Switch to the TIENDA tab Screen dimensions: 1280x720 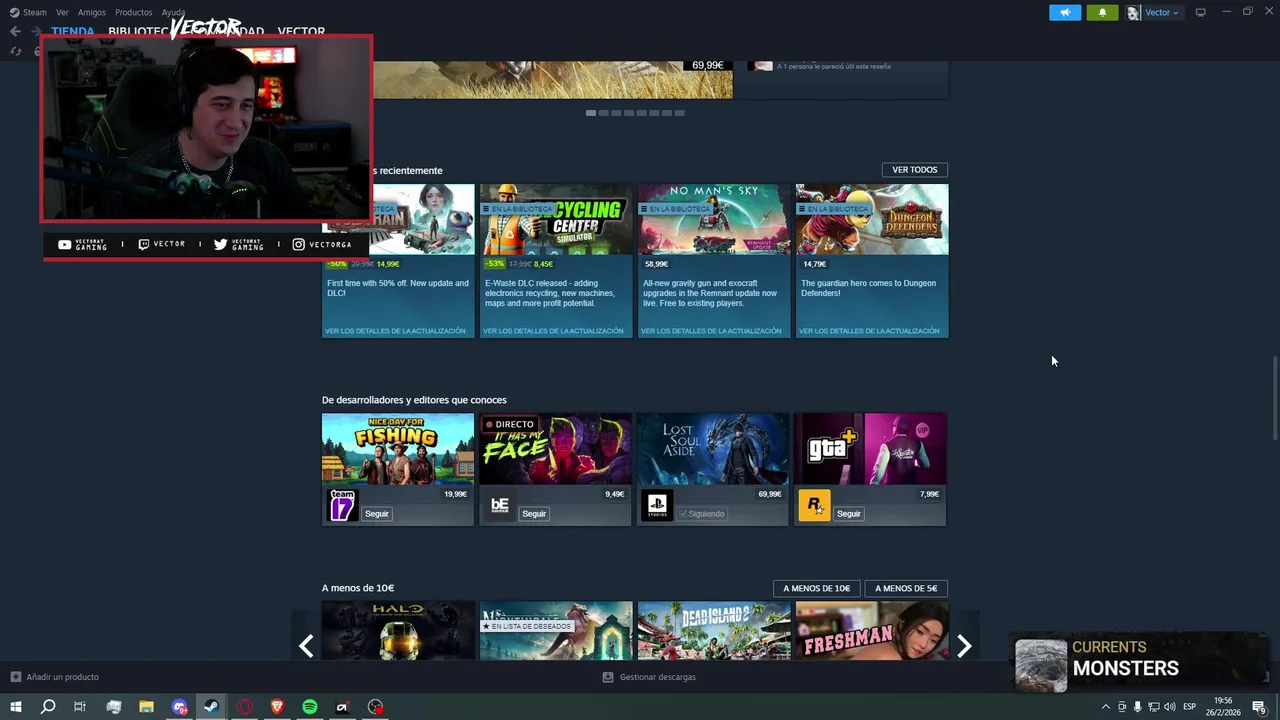point(73,31)
